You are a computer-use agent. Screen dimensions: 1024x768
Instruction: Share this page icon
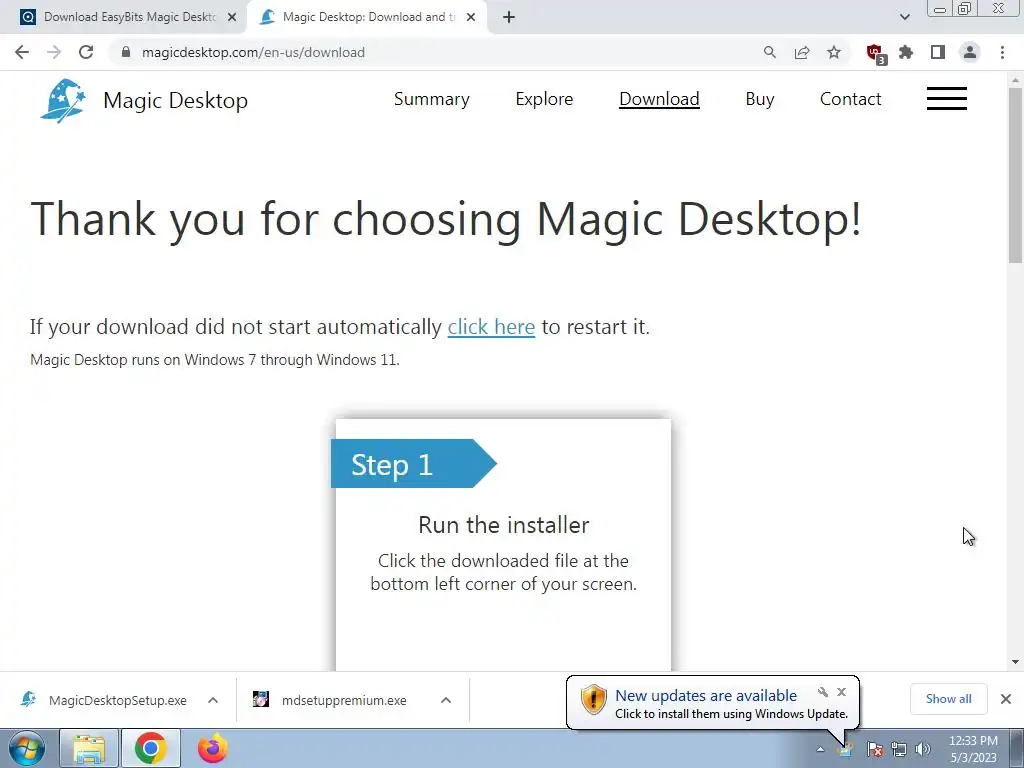(x=802, y=52)
